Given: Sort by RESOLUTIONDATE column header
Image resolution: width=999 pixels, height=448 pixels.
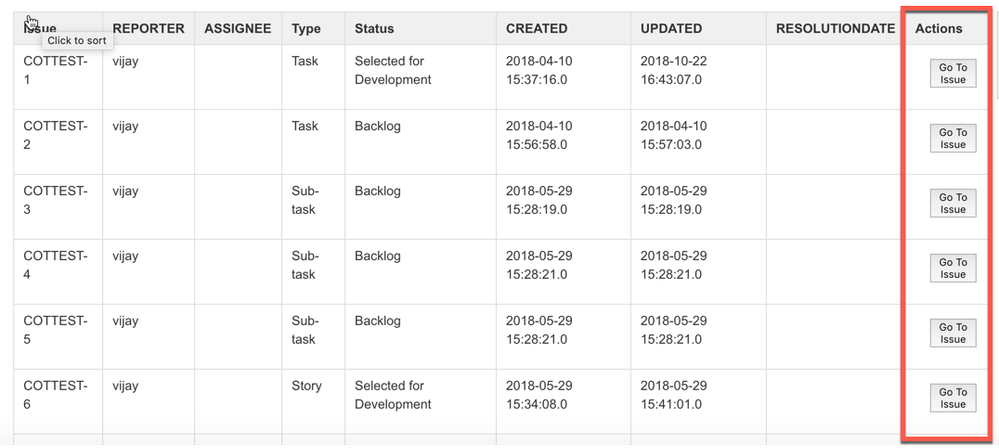Looking at the screenshot, I should [835, 29].
